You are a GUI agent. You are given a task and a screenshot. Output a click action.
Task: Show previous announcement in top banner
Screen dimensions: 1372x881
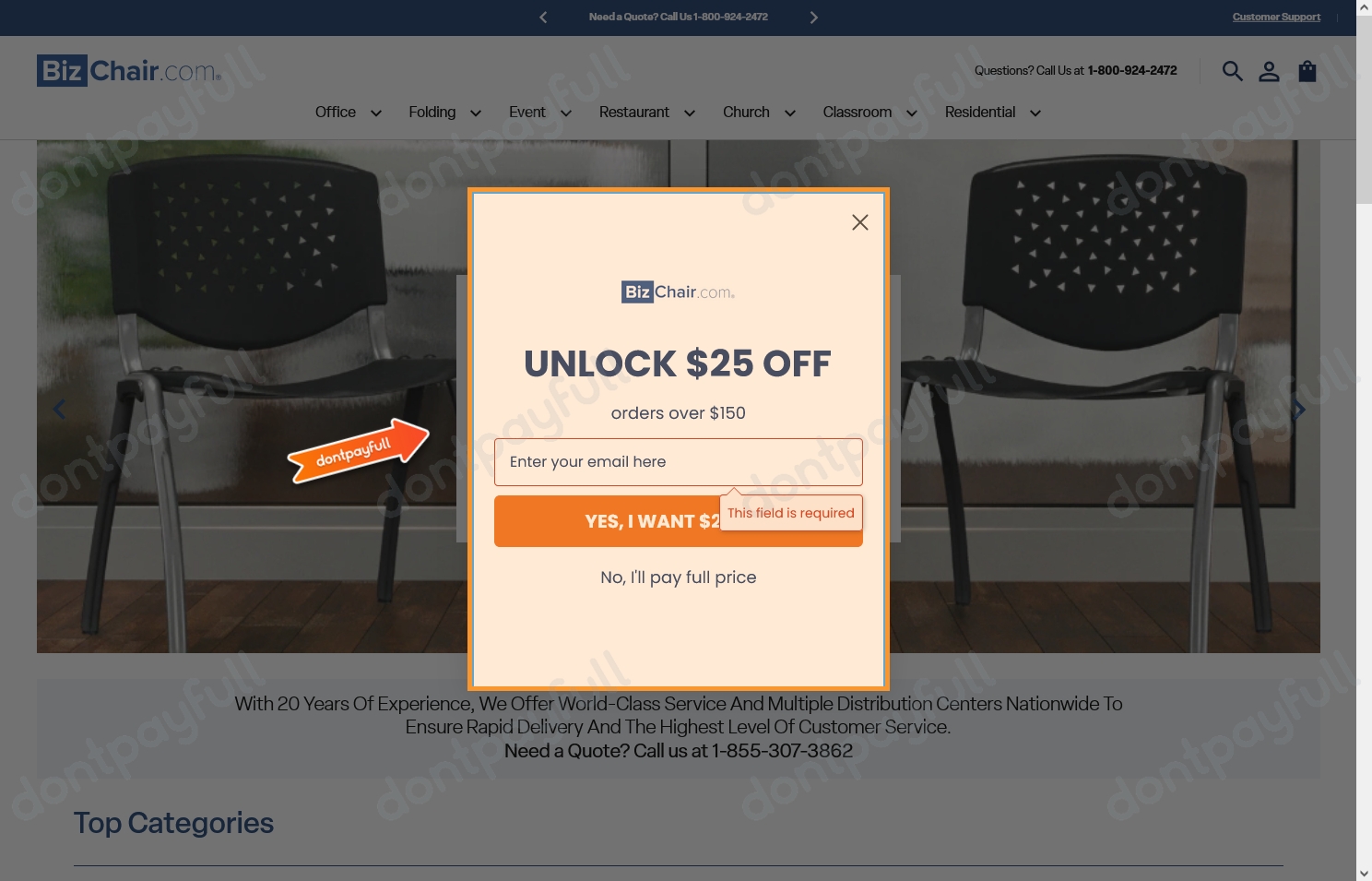pos(543,18)
